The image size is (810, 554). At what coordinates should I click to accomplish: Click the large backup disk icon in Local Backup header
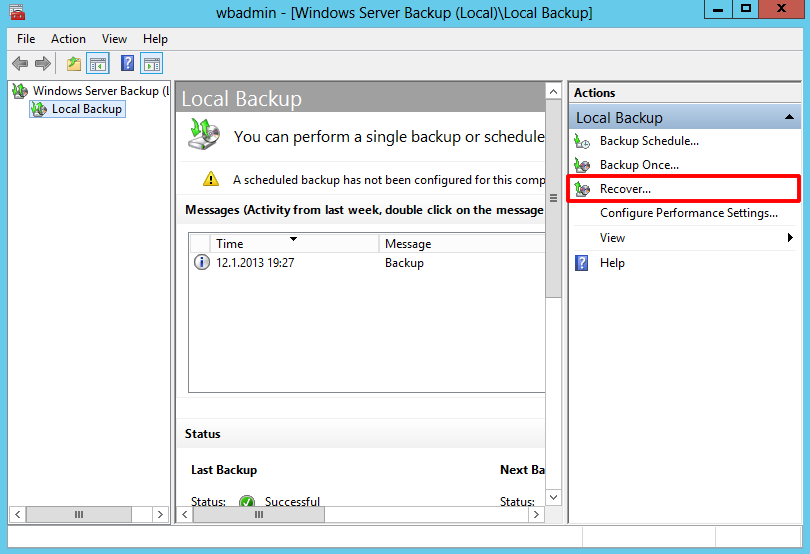204,134
